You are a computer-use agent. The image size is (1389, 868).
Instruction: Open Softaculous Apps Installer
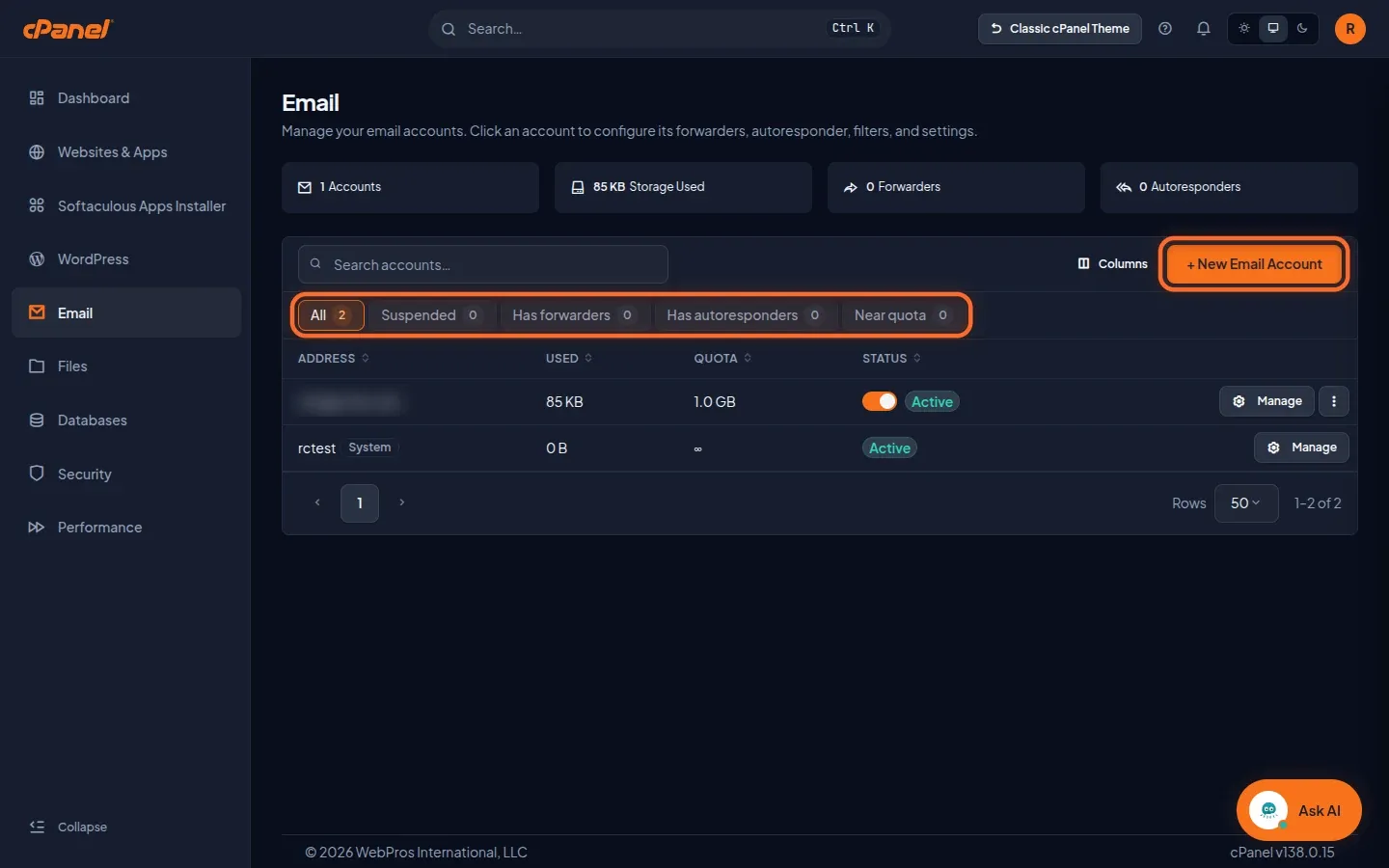pos(126,206)
